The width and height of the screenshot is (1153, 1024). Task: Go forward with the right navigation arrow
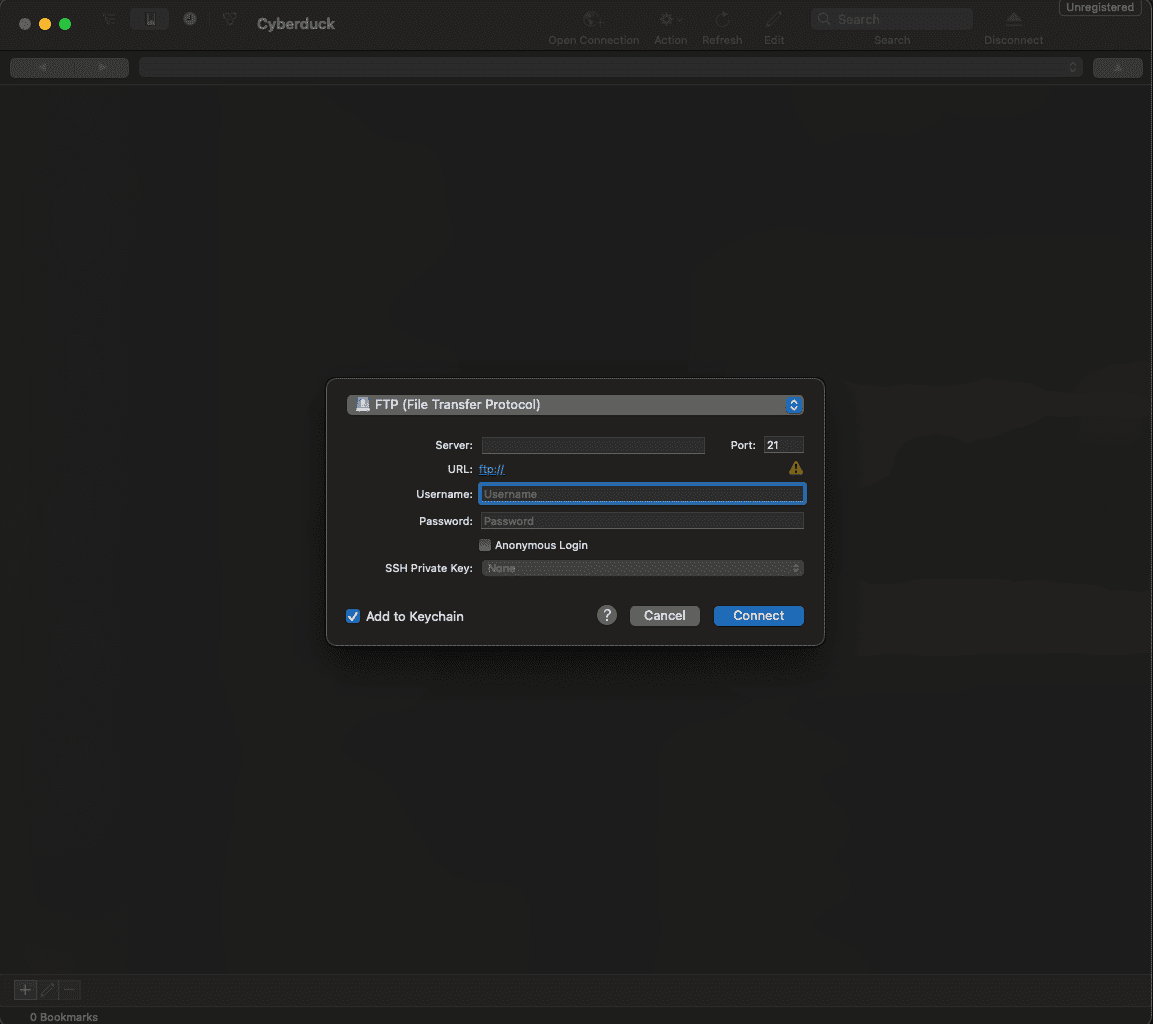tap(100, 68)
